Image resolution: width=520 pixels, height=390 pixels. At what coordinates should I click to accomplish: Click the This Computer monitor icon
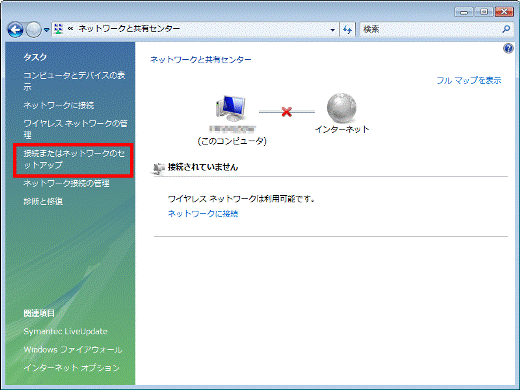pos(231,109)
